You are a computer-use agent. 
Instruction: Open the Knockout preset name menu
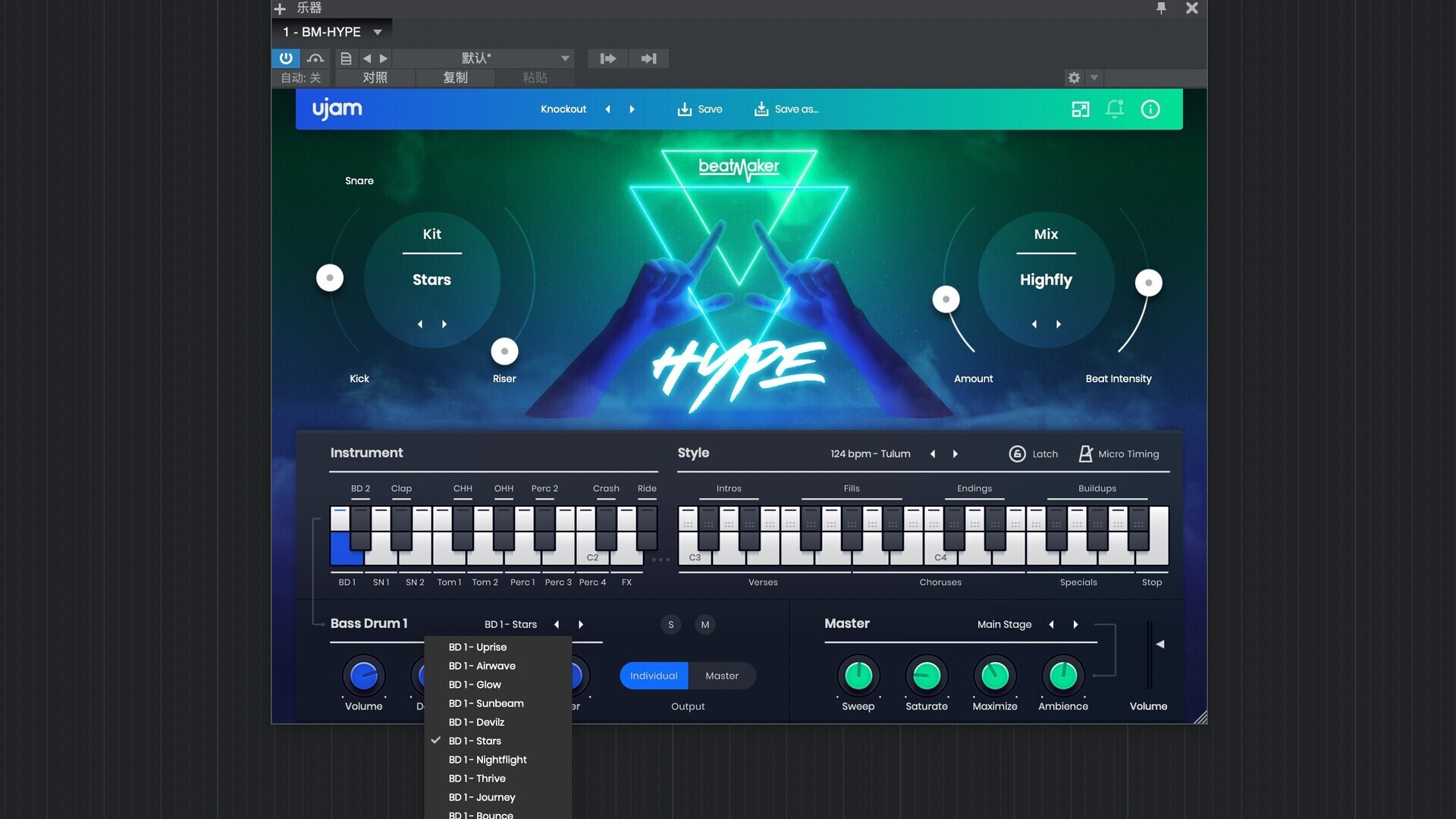tap(563, 109)
